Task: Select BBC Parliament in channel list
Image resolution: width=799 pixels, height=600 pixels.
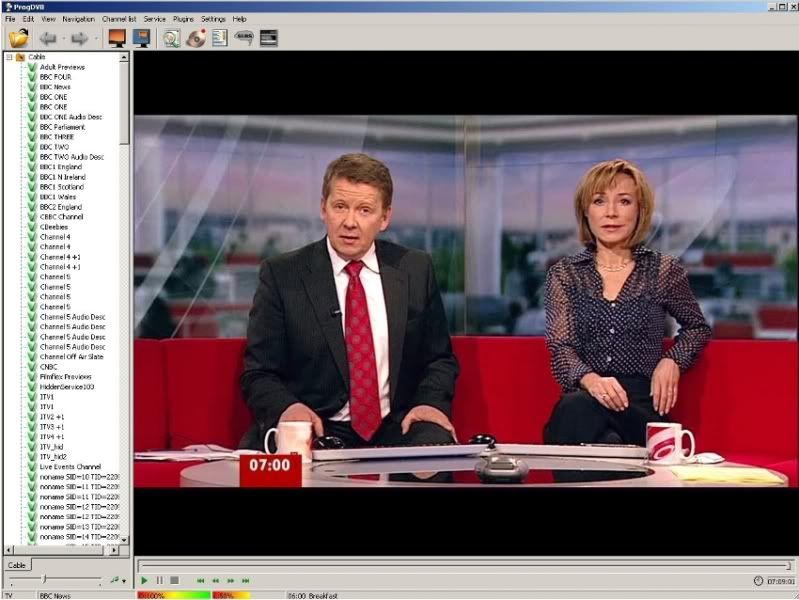Action: 62,127
